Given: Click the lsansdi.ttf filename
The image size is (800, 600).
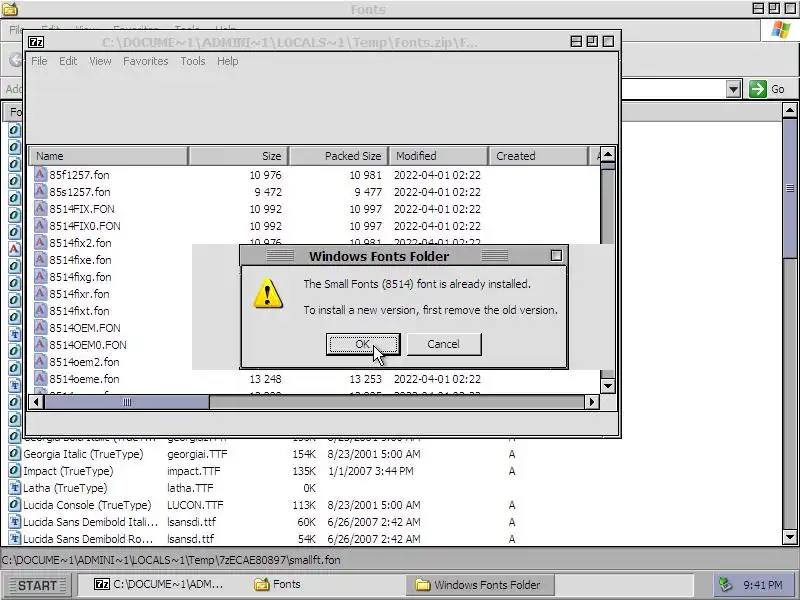Looking at the screenshot, I should [x=192, y=522].
